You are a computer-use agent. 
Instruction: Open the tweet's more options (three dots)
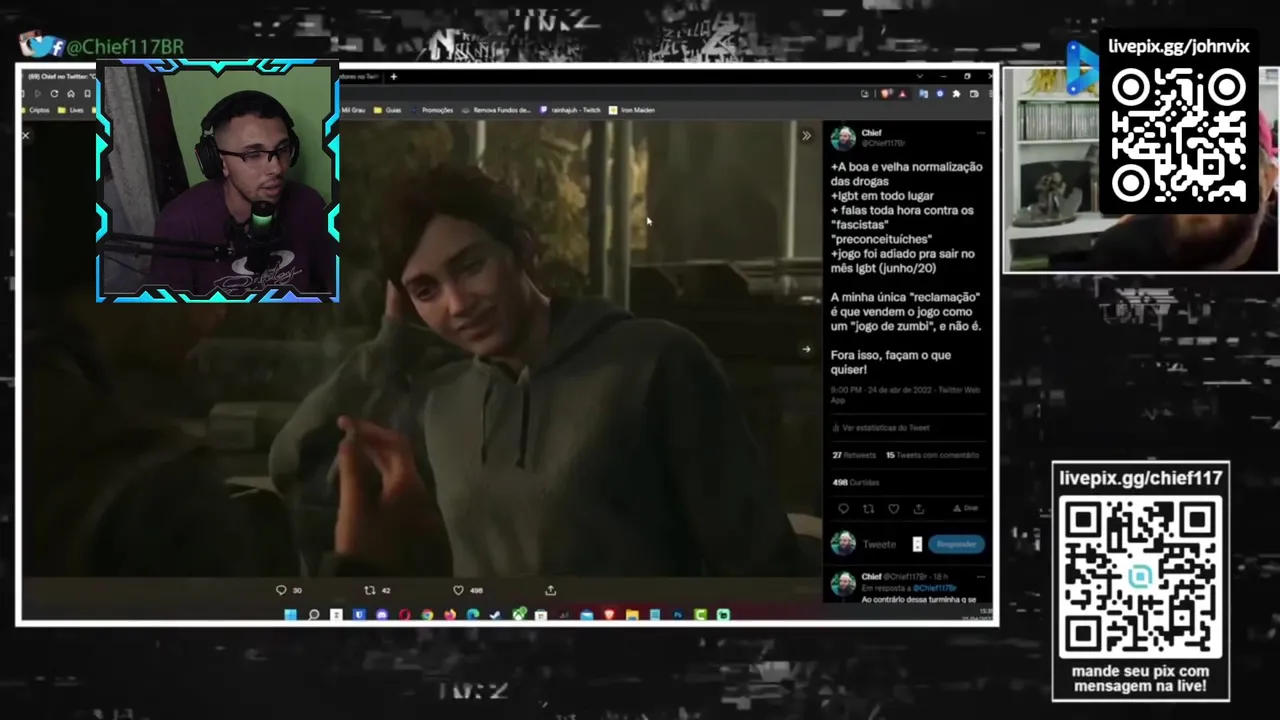pos(980,133)
